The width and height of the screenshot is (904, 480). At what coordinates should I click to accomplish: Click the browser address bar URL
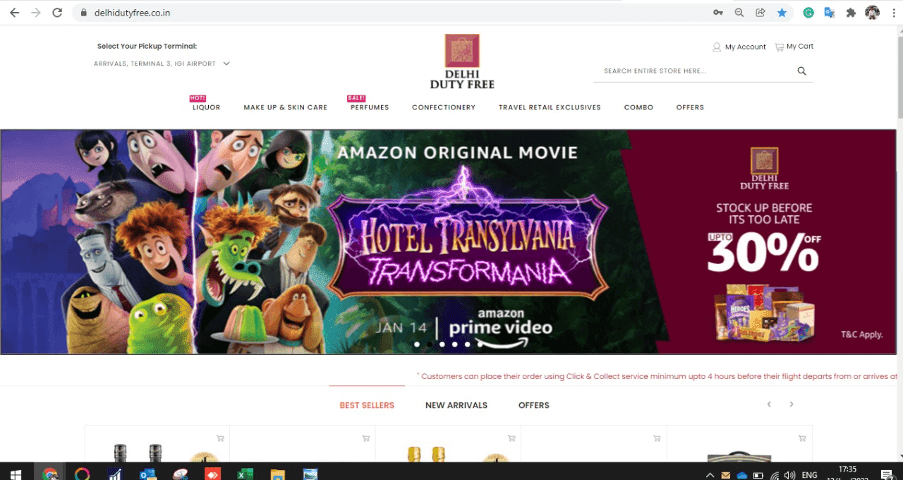tap(132, 13)
